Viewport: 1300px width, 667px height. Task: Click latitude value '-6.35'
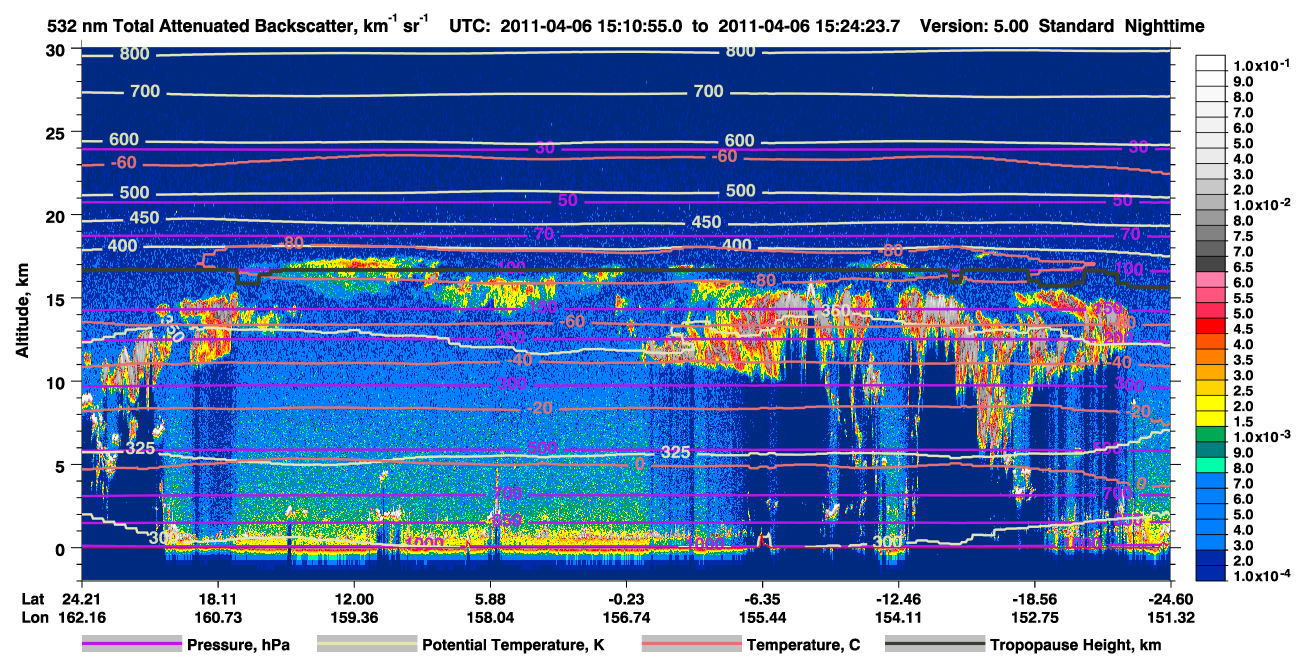click(x=762, y=599)
